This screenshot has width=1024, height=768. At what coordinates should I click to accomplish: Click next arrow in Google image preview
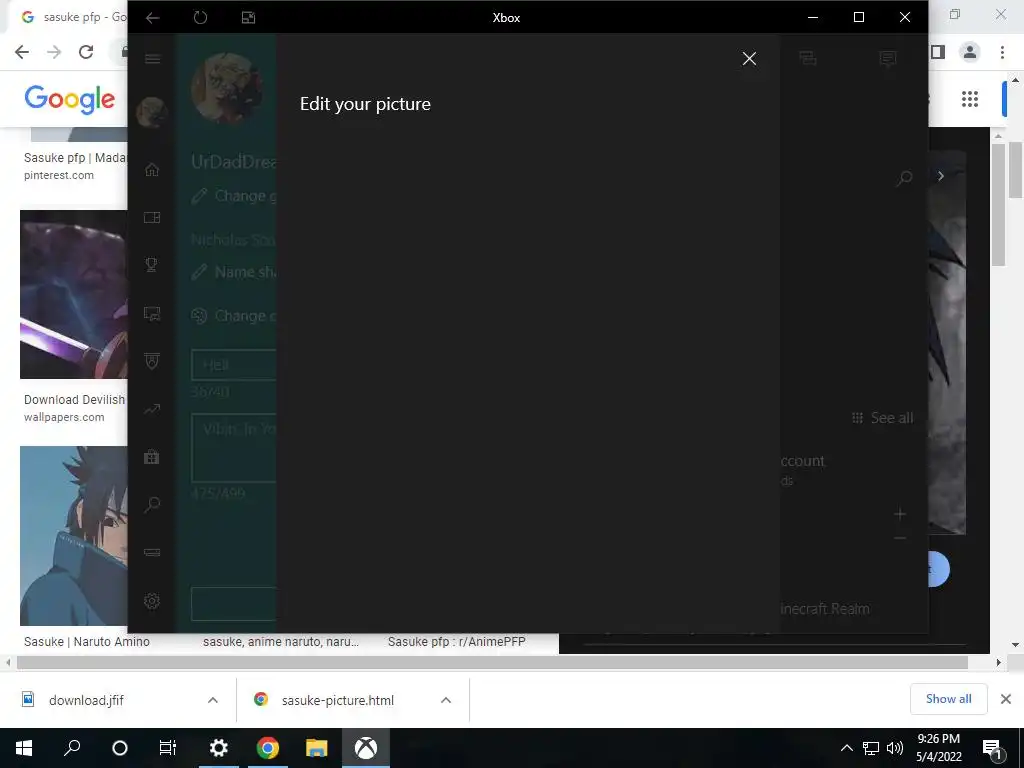pyautogui.click(x=941, y=176)
